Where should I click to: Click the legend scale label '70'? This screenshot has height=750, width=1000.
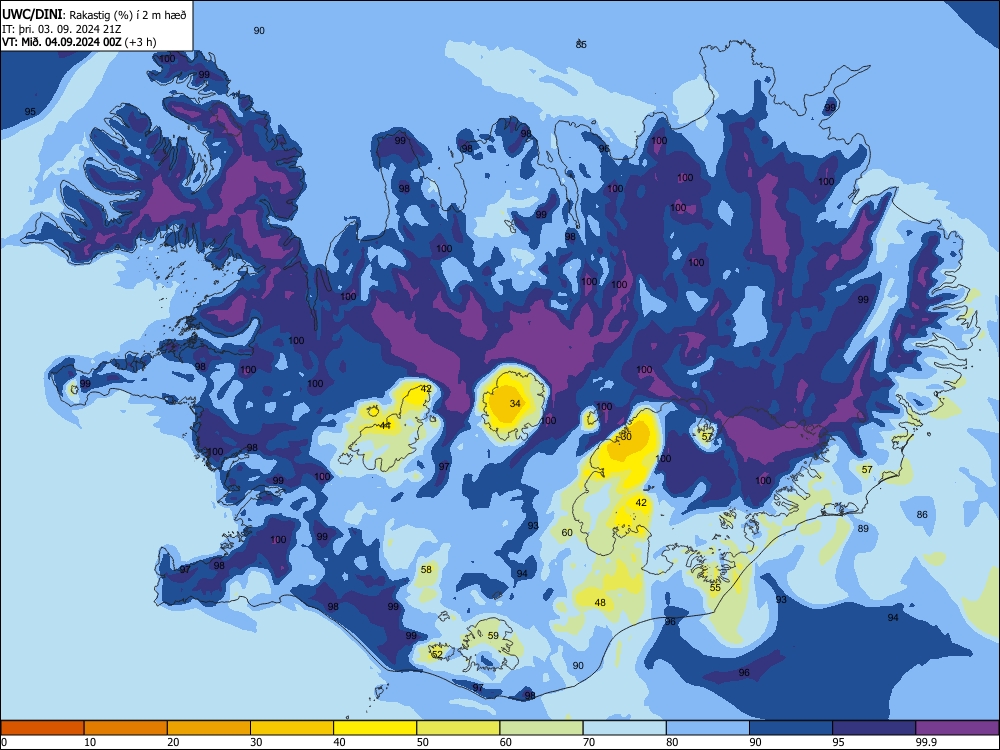coord(589,742)
